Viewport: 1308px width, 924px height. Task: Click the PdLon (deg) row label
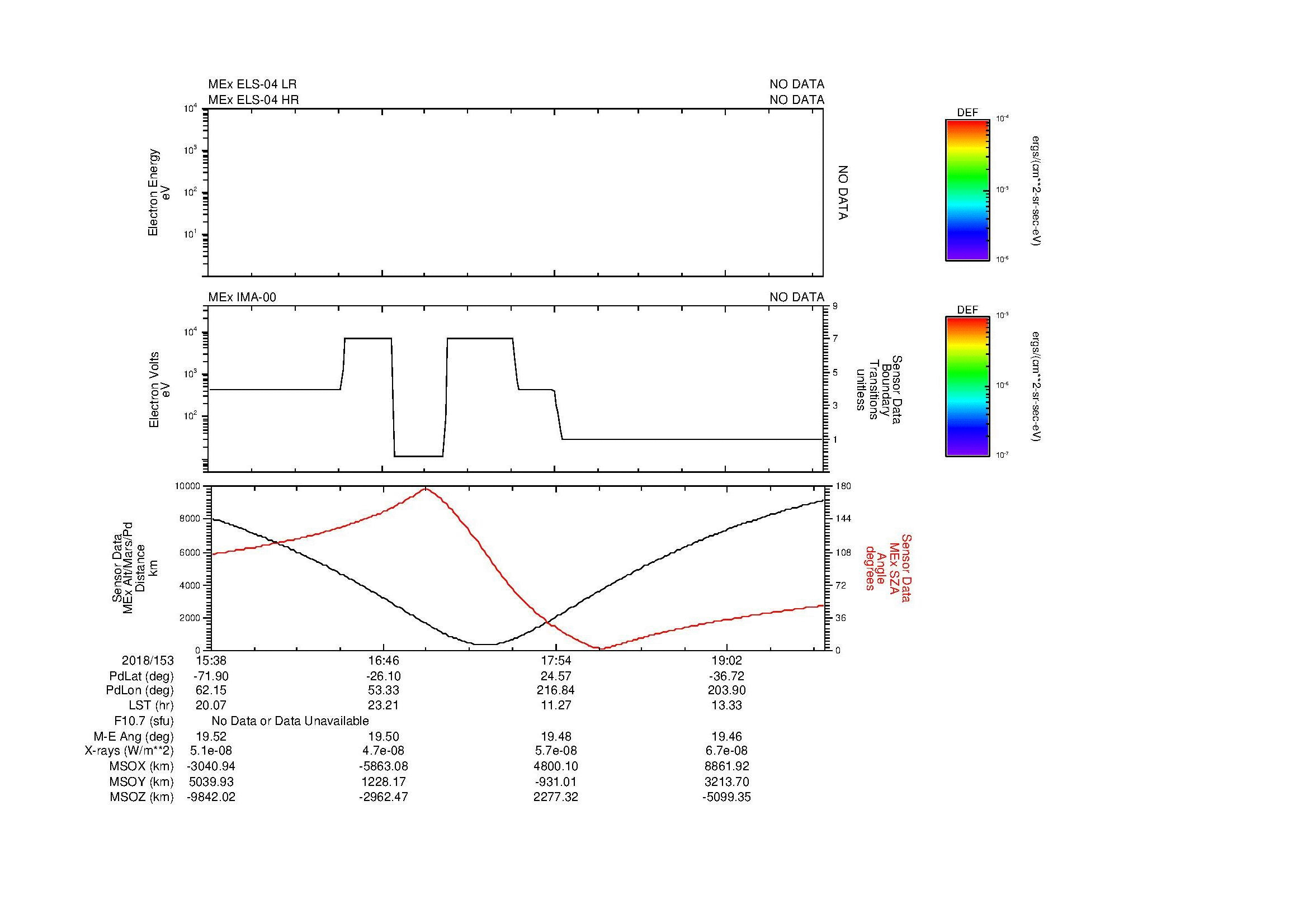pos(140,690)
